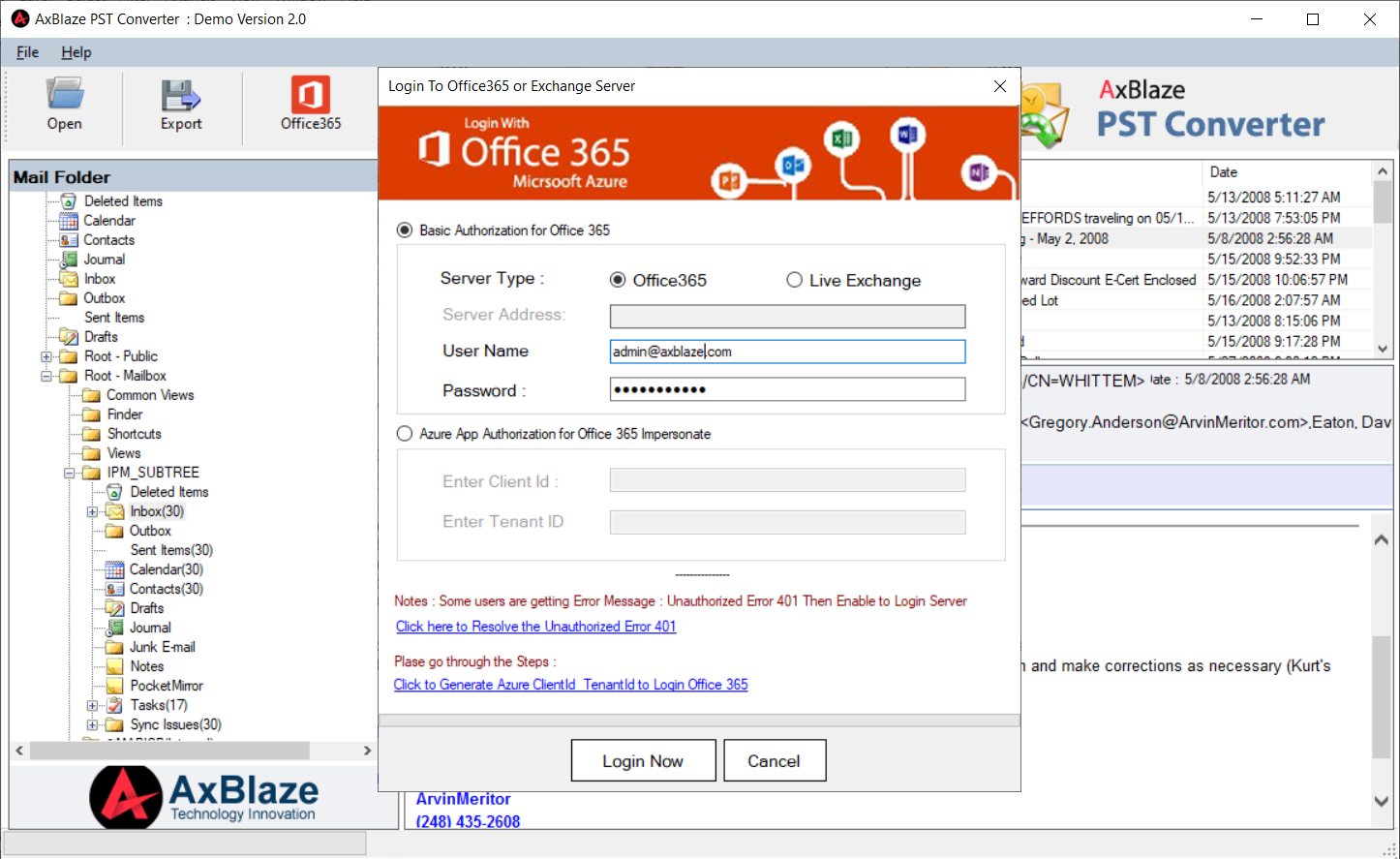1400x859 pixels.
Task: Open a PST file with the Open toolbar icon
Action: click(65, 104)
